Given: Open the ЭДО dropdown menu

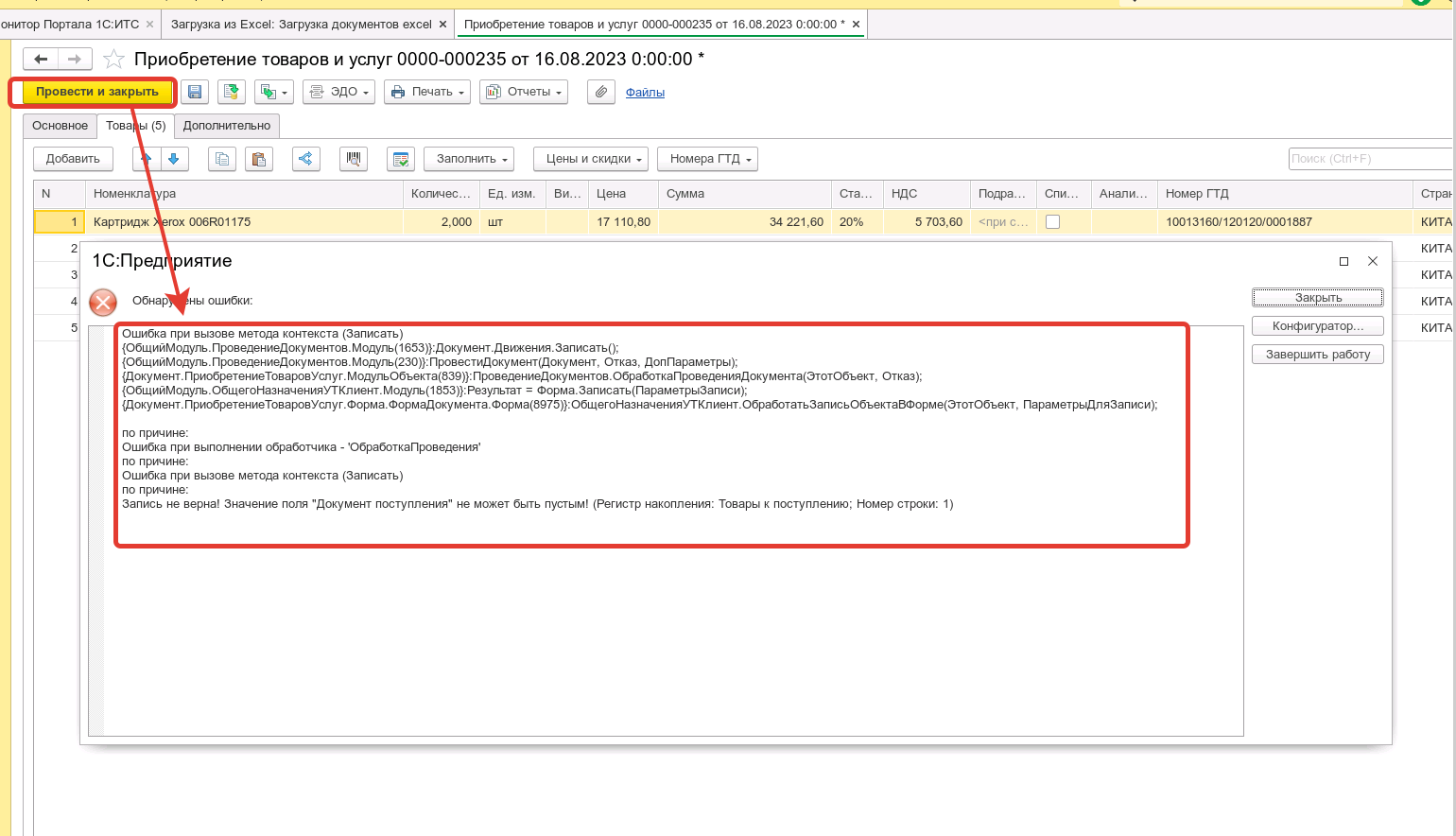Looking at the screenshot, I should 339,92.
